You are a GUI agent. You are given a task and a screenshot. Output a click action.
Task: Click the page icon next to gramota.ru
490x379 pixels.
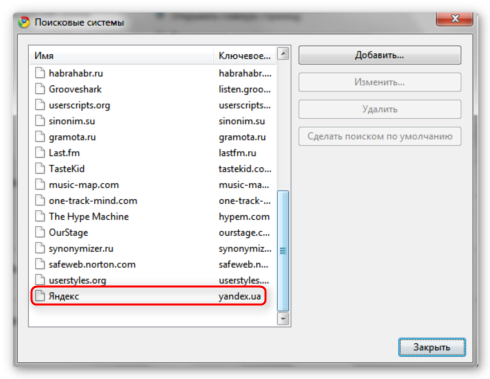(40, 137)
